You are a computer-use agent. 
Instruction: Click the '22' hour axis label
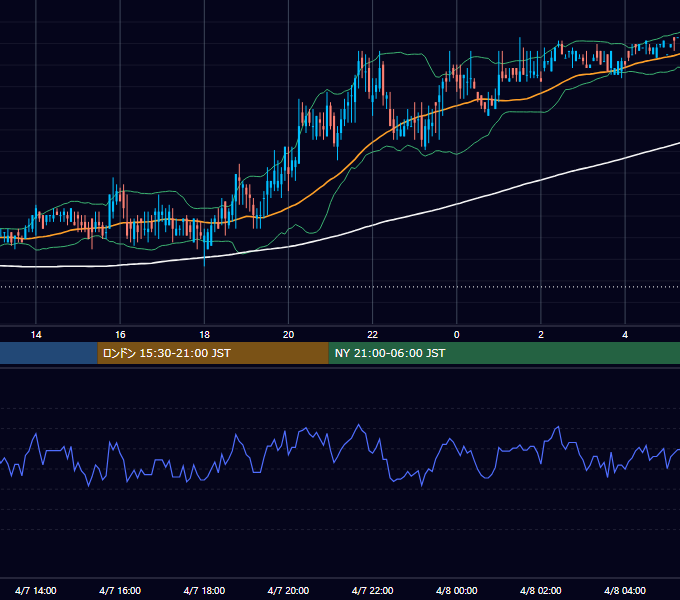coord(373,335)
